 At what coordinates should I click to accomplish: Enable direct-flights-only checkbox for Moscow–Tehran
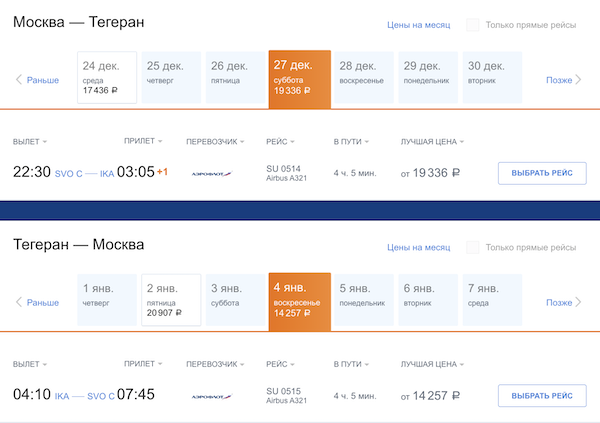472,24
